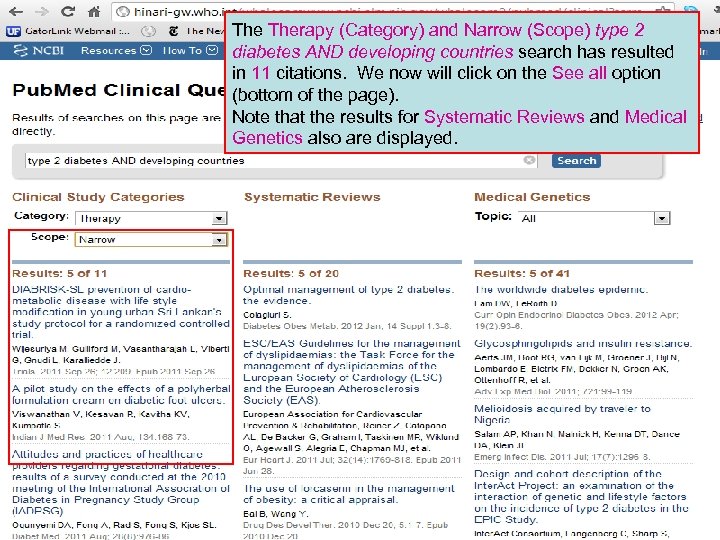The width and height of the screenshot is (720, 540).
Task: Expand the How To menu
Action: click(x=190, y=51)
